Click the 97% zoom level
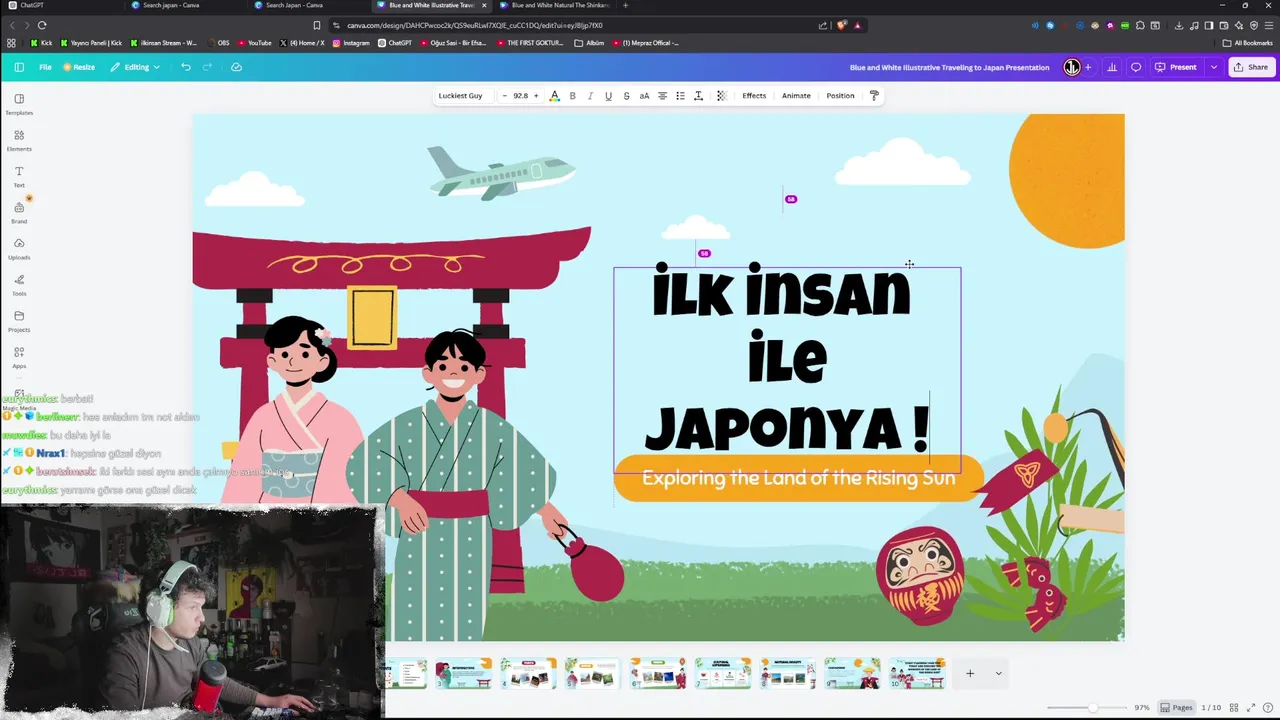This screenshot has width=1280, height=720. pos(1141,708)
